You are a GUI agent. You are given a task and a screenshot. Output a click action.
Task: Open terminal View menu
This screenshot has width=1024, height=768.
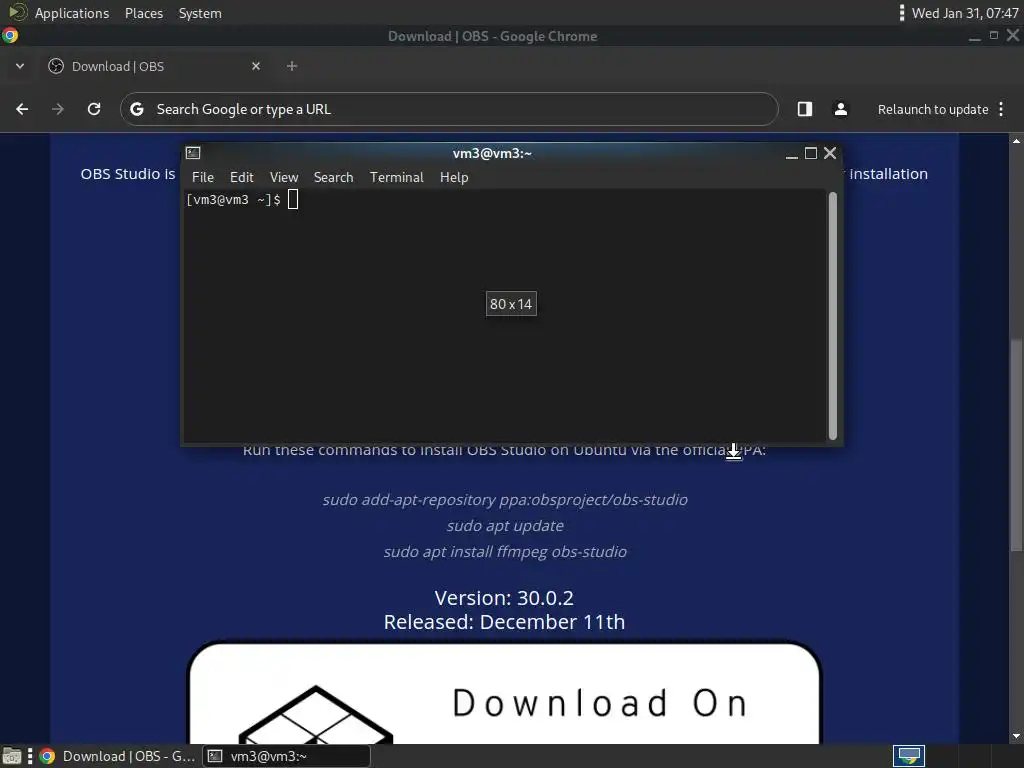tap(284, 177)
